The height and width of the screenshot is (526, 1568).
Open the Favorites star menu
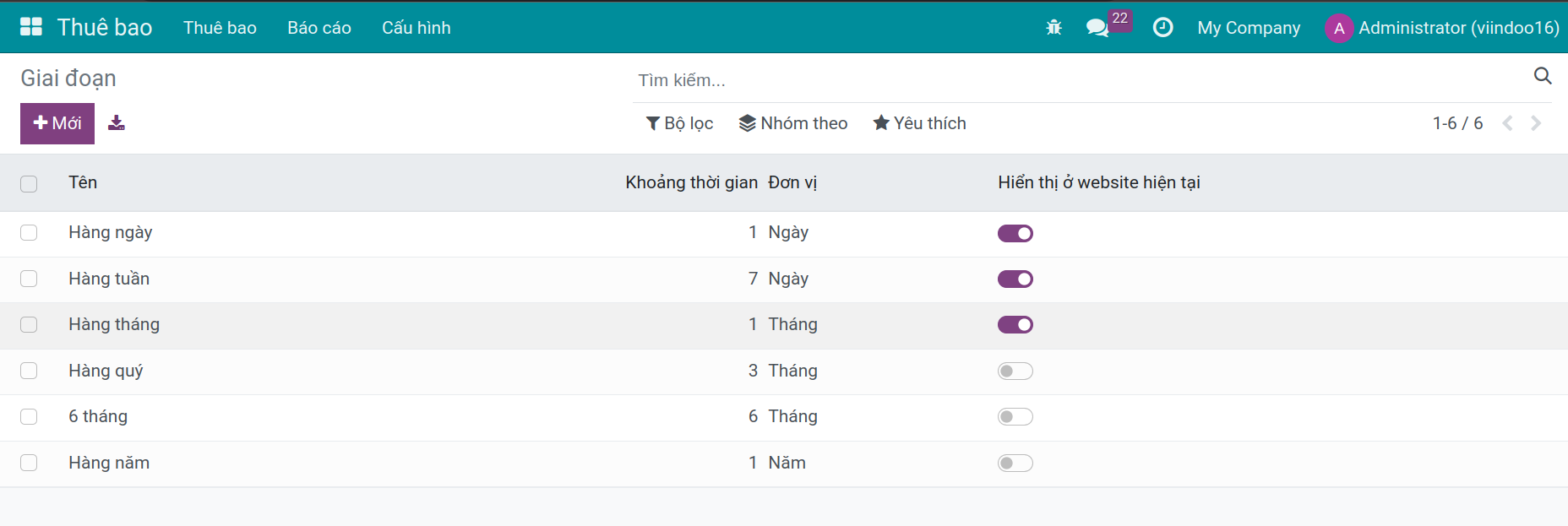click(x=919, y=122)
